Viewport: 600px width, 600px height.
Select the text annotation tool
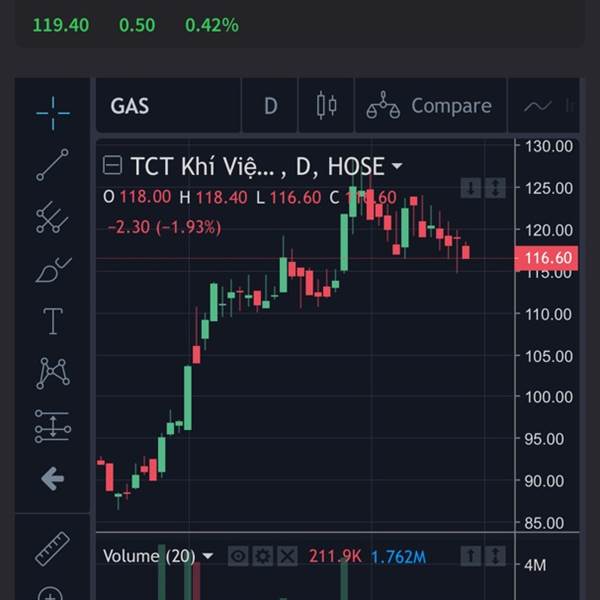[x=53, y=321]
